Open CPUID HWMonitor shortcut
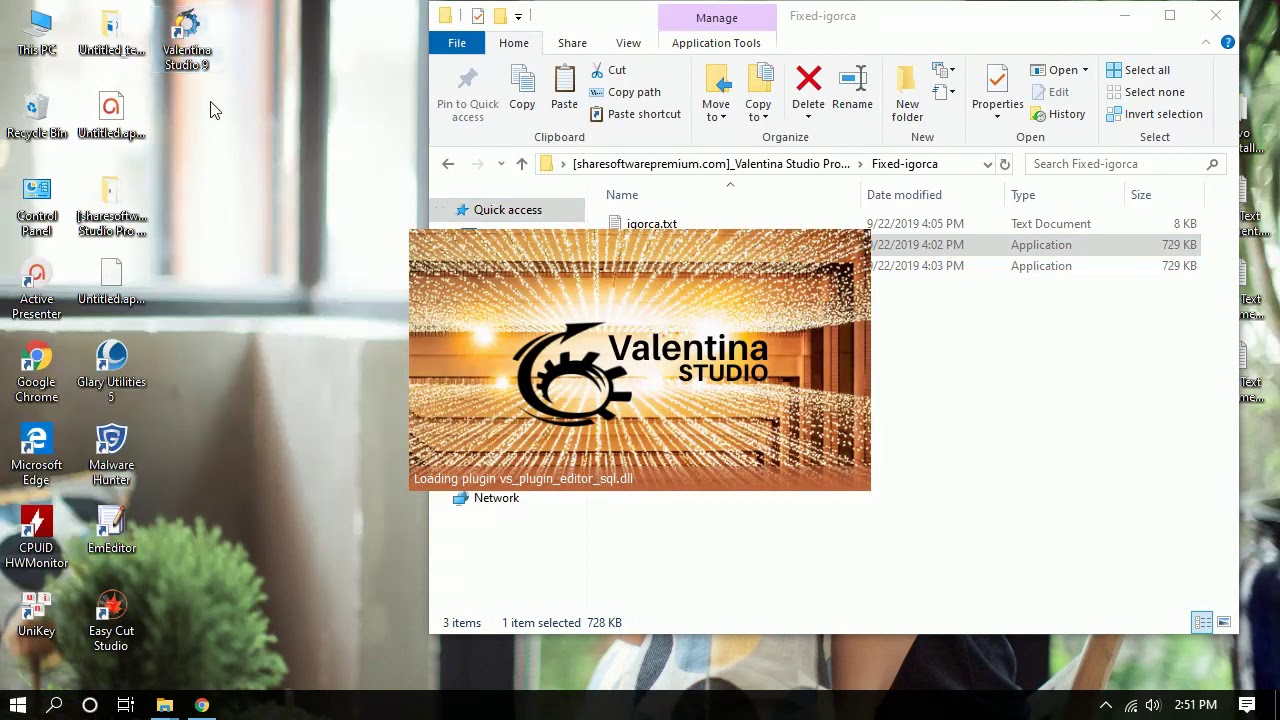Screen dimensions: 1280x720 pyautogui.click(x=37, y=539)
